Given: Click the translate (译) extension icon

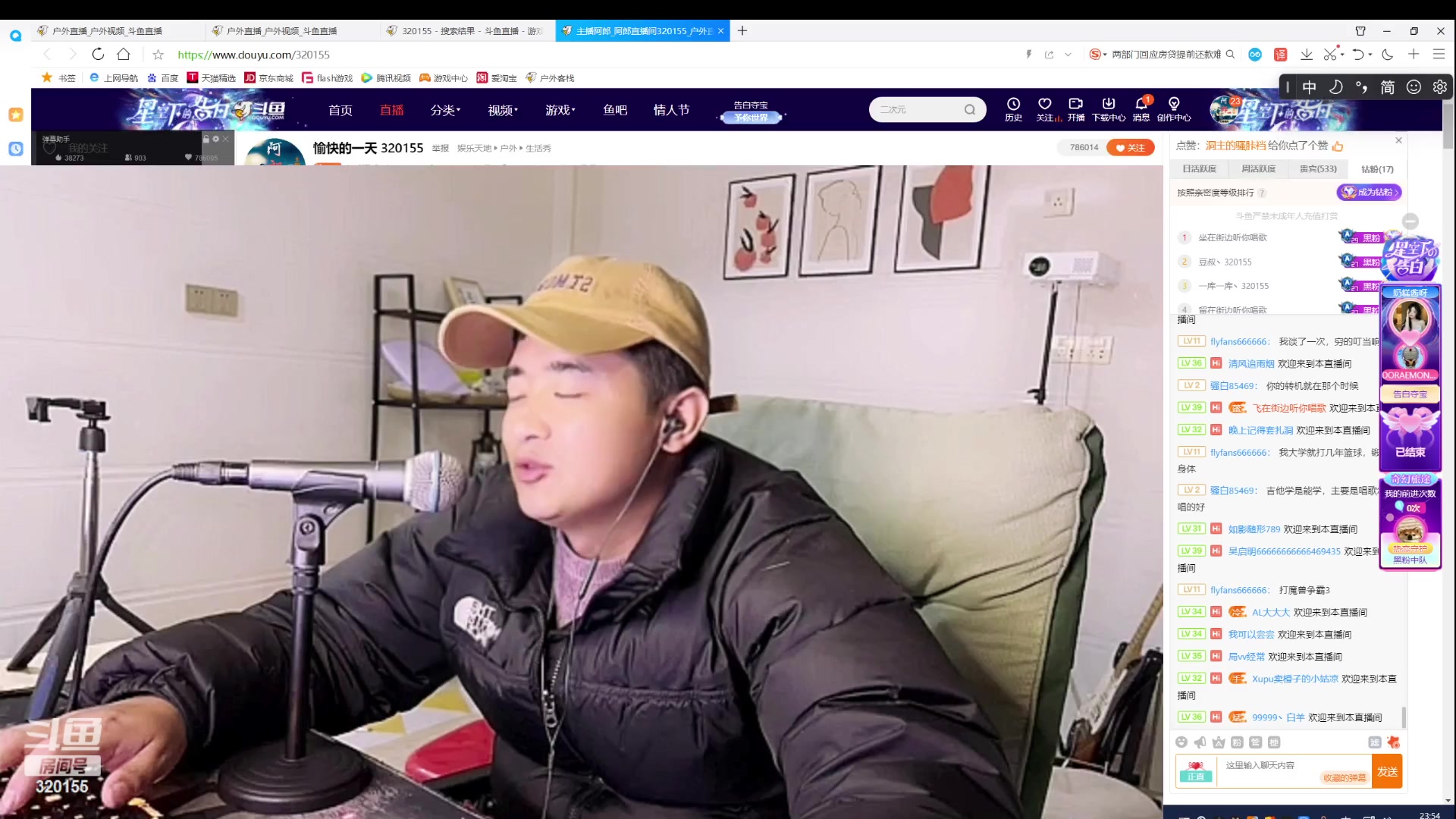Looking at the screenshot, I should (x=1280, y=54).
